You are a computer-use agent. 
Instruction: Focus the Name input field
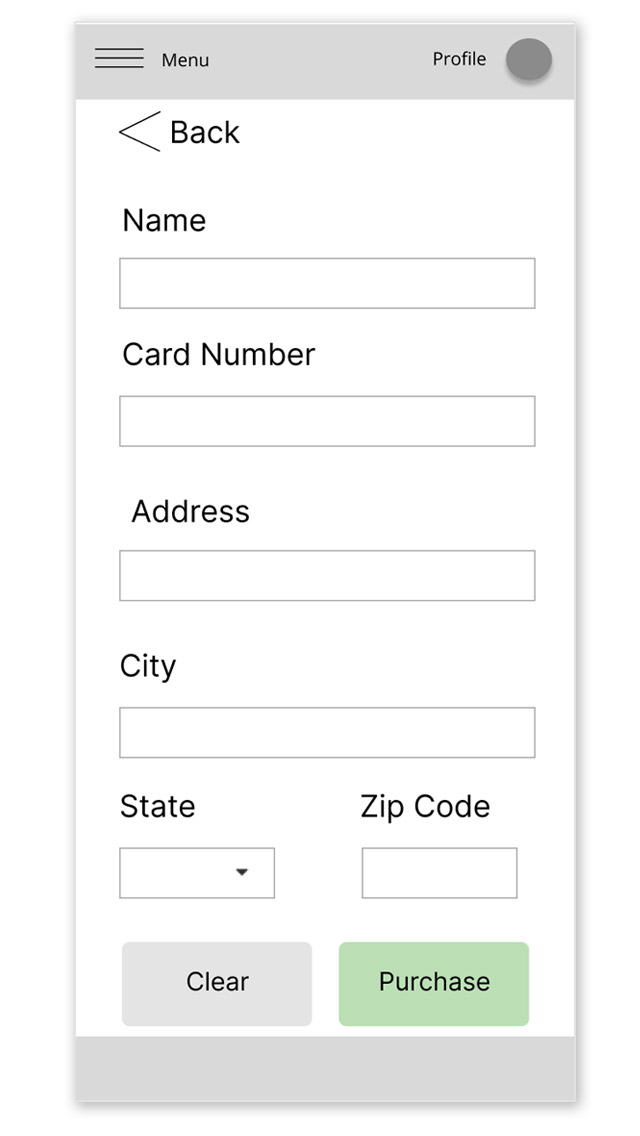[x=327, y=283]
